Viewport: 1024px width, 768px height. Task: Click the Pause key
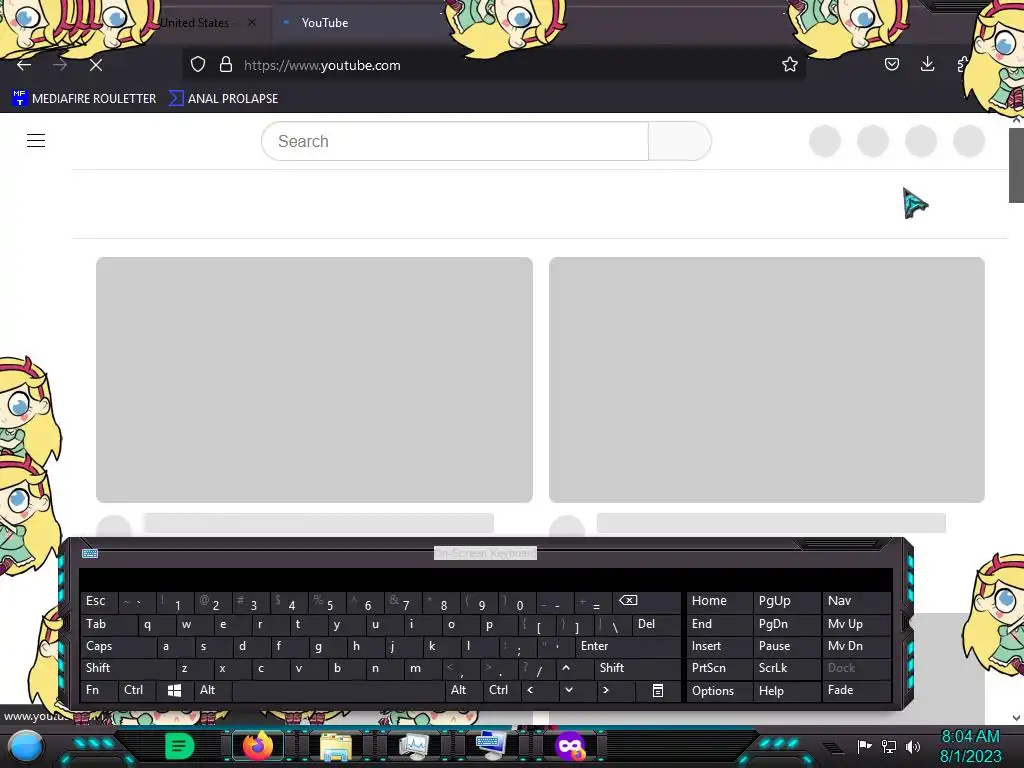pos(786,646)
